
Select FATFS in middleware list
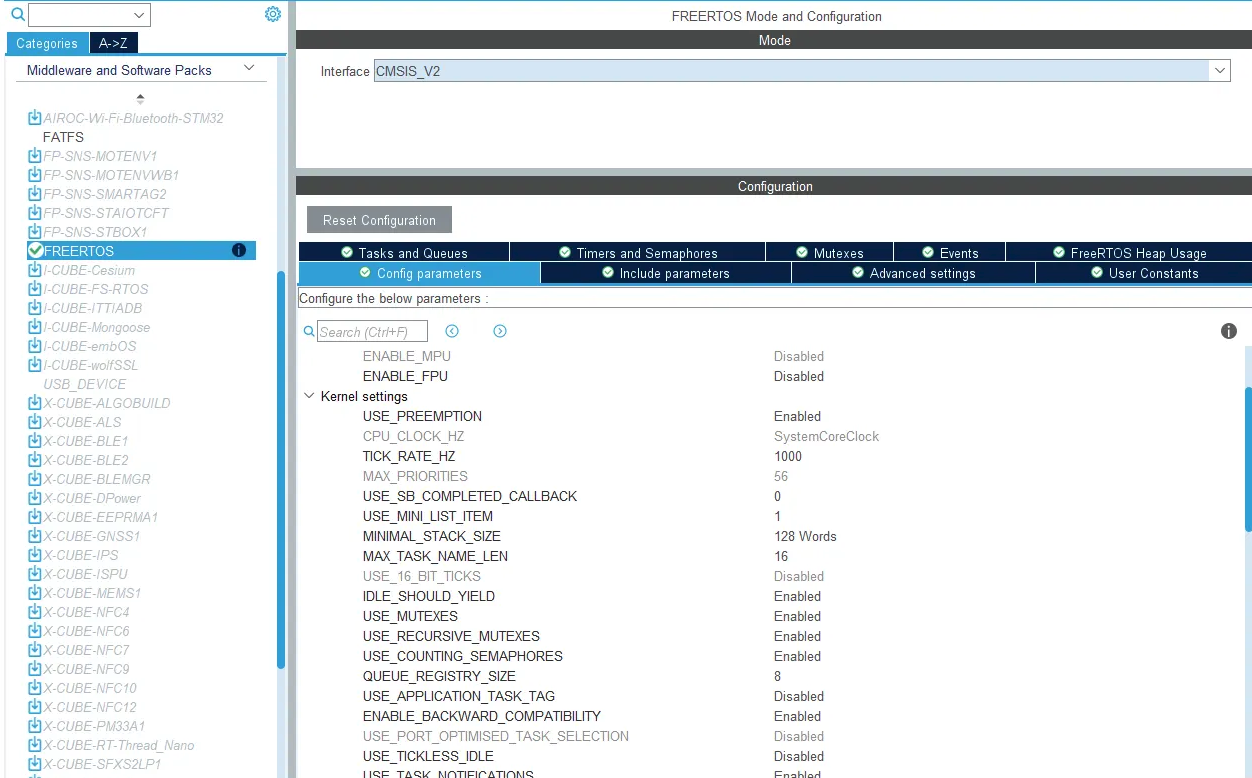point(63,137)
